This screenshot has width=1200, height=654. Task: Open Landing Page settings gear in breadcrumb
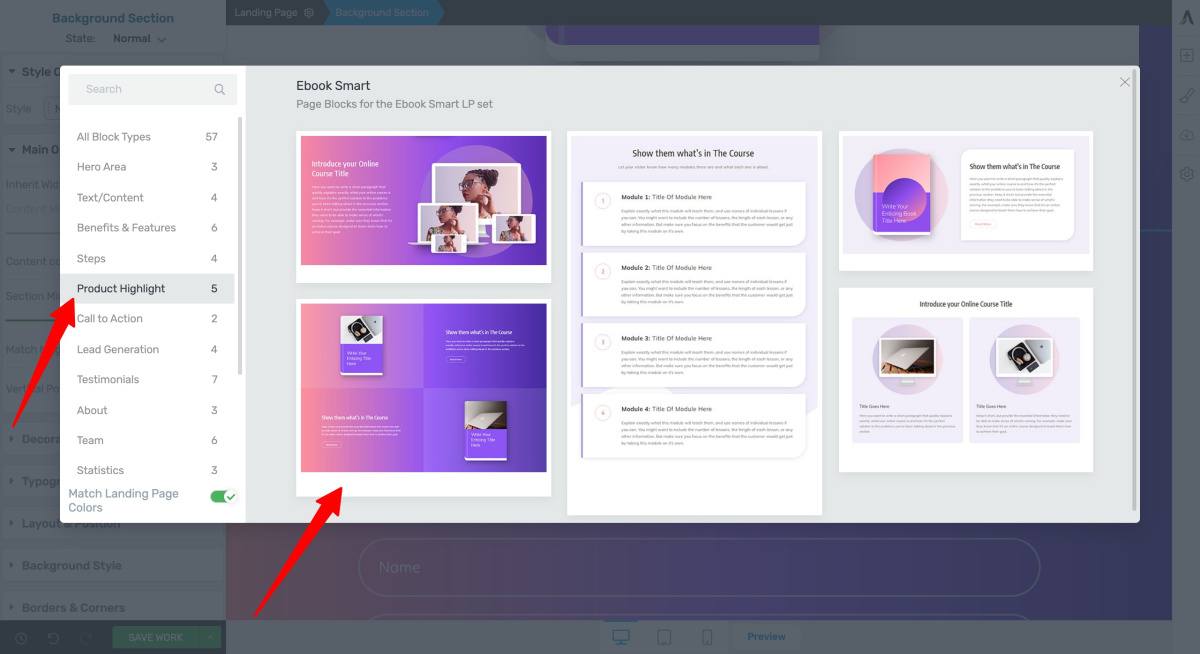pos(309,13)
